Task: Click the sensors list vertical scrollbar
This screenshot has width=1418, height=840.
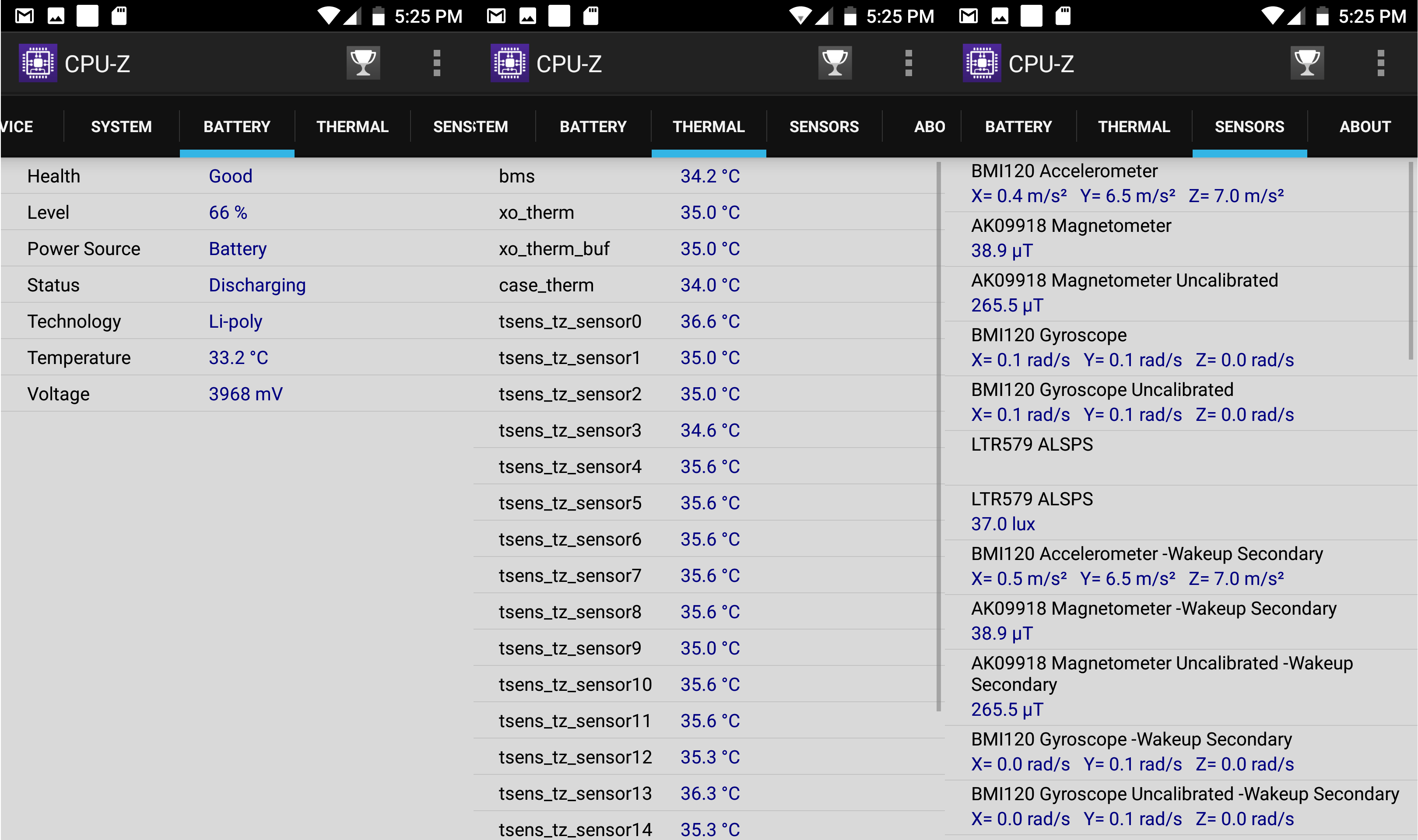Action: (x=1411, y=260)
